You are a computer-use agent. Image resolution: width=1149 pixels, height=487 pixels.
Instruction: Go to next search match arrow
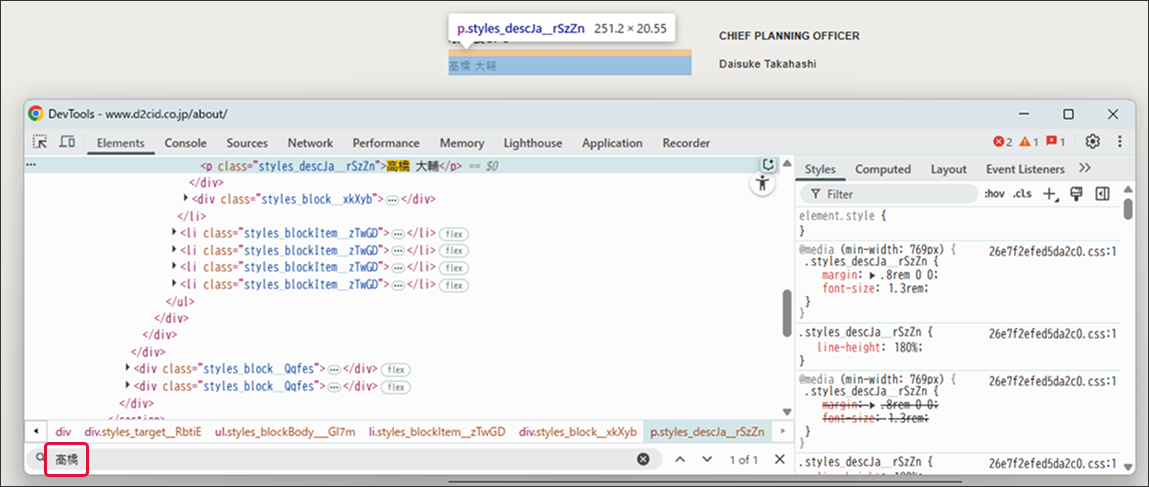(706, 459)
